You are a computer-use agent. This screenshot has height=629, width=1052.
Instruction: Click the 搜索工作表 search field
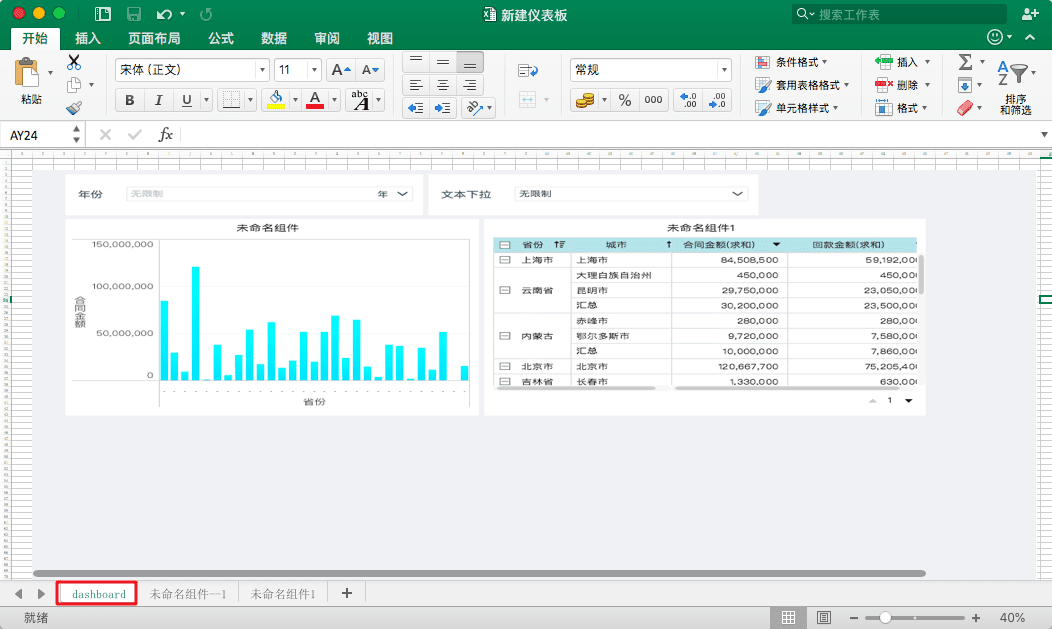pyautogui.click(x=905, y=14)
